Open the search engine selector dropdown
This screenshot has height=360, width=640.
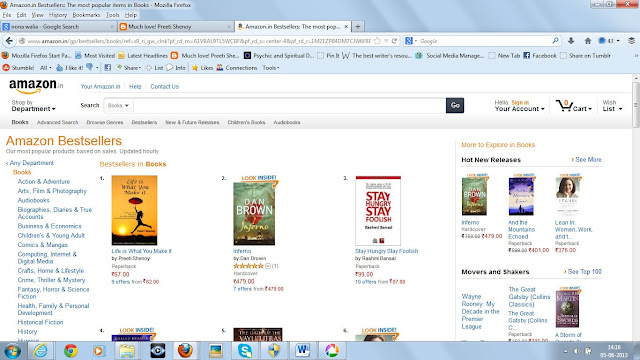pyautogui.click(x=411, y=41)
